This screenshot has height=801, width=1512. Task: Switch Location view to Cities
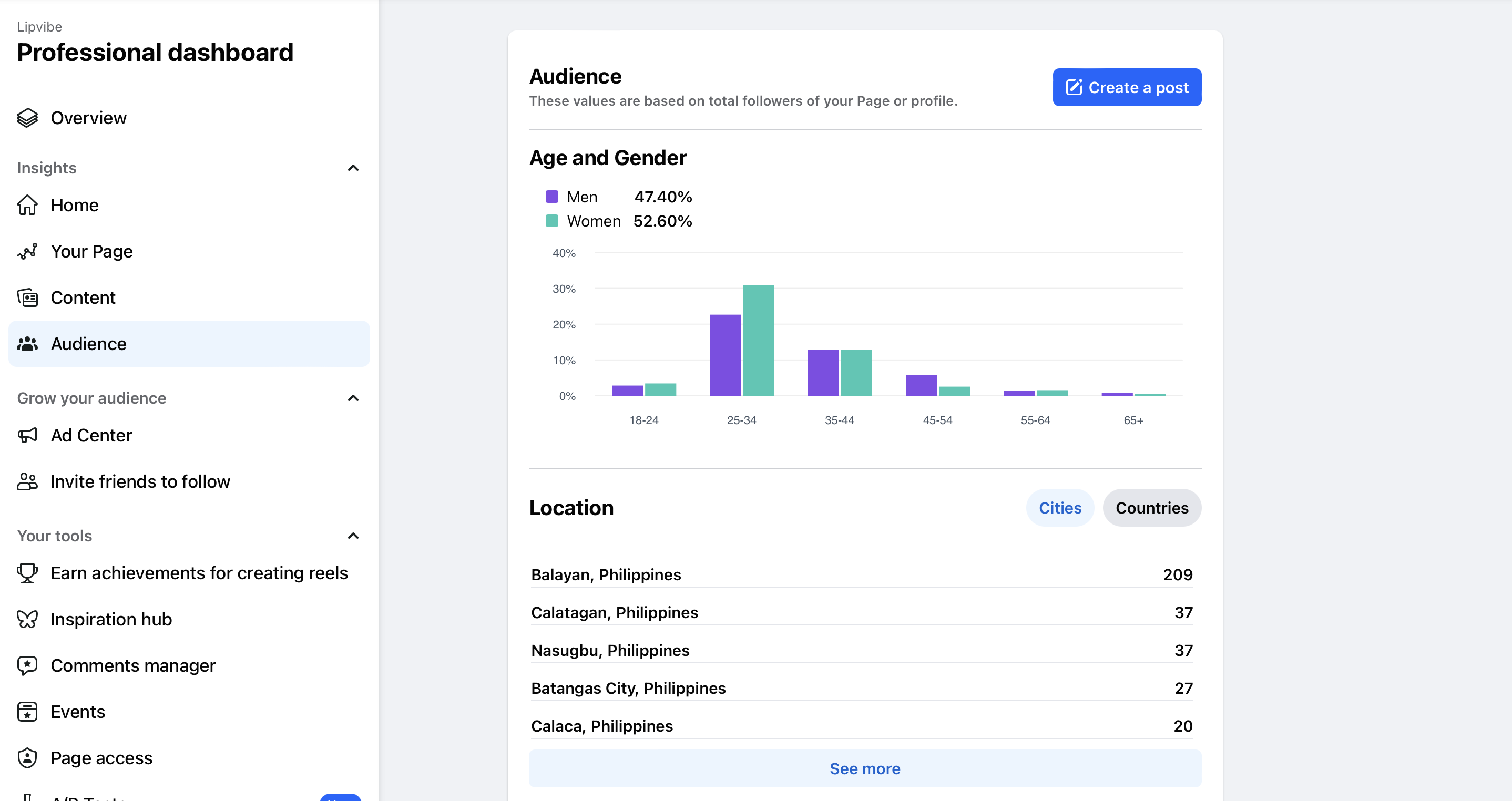point(1059,508)
